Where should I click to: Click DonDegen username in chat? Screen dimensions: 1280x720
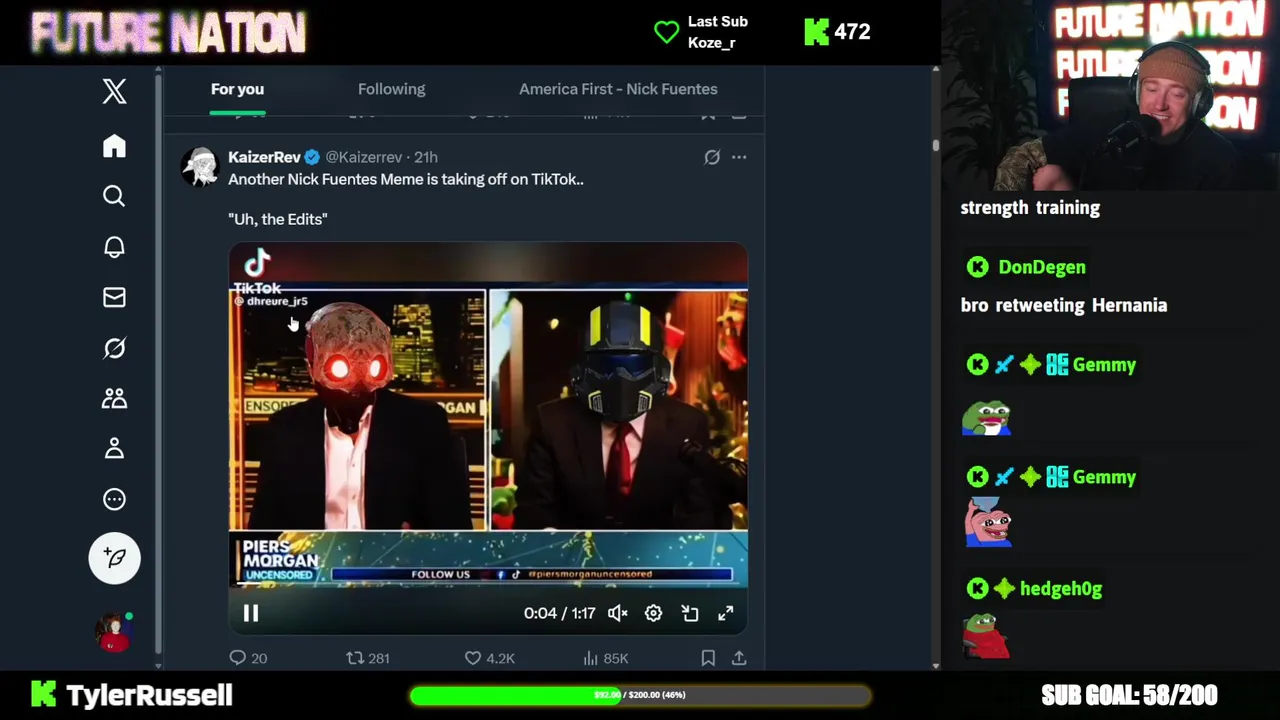coord(1042,267)
